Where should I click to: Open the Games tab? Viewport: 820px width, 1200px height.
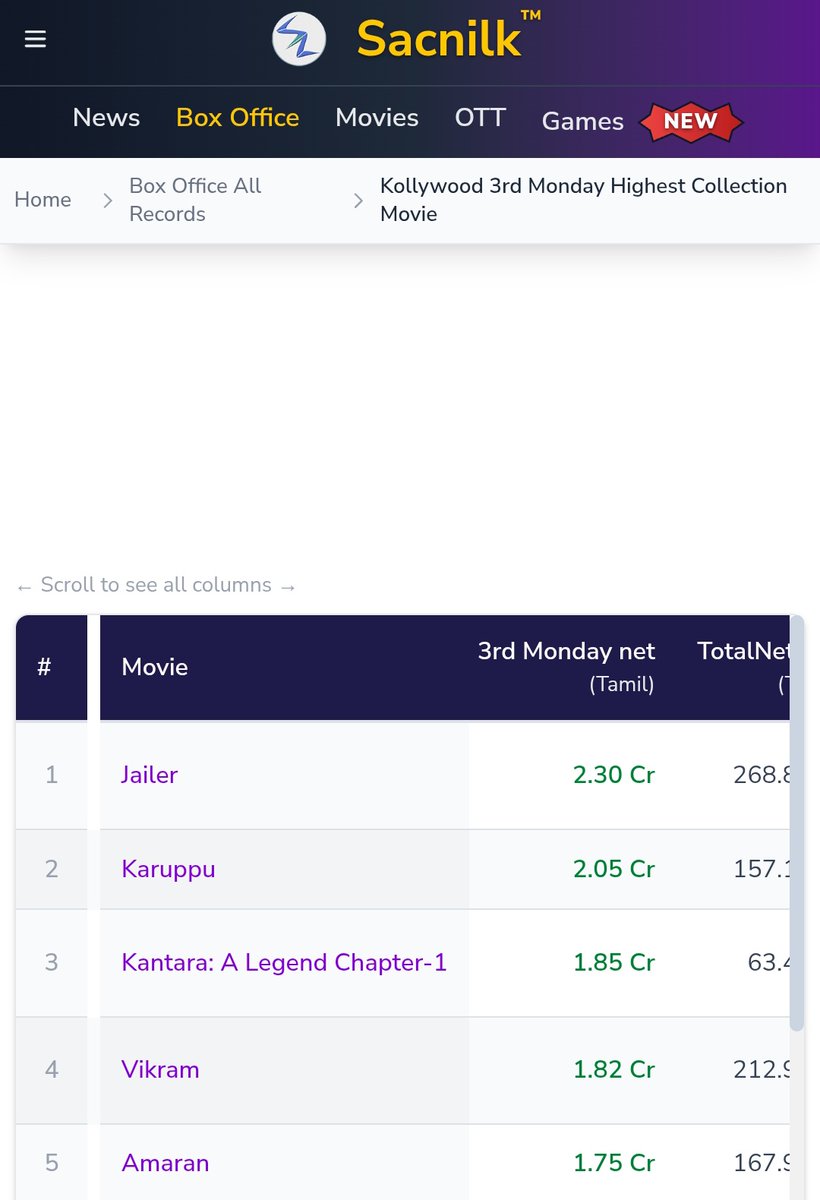(x=582, y=121)
